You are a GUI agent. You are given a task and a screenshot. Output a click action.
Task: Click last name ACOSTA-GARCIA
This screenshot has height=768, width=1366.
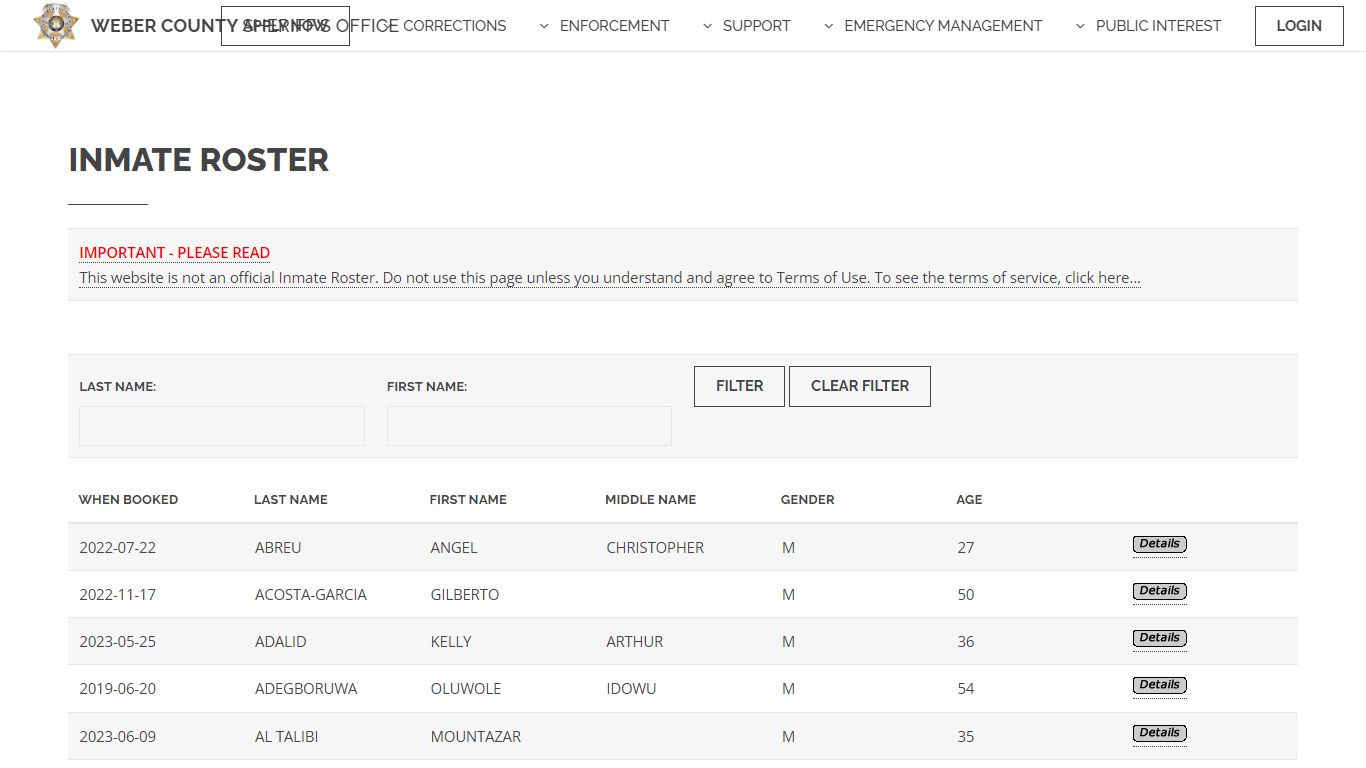(311, 595)
